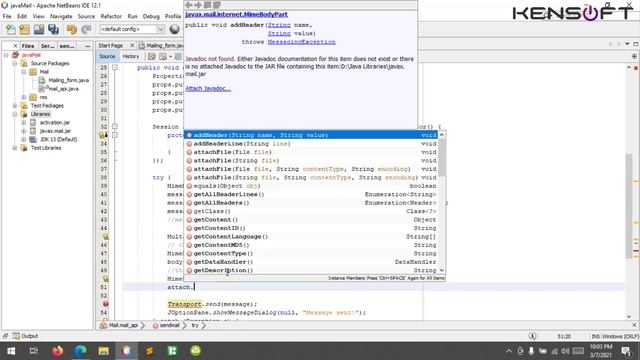640x360 pixels.
Task: Click the Attach Javadoc link
Action: pos(208,89)
